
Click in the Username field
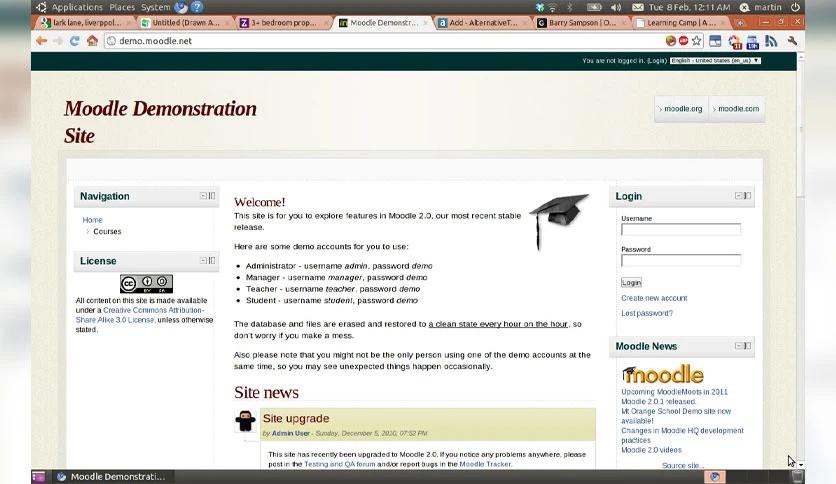(x=681, y=229)
